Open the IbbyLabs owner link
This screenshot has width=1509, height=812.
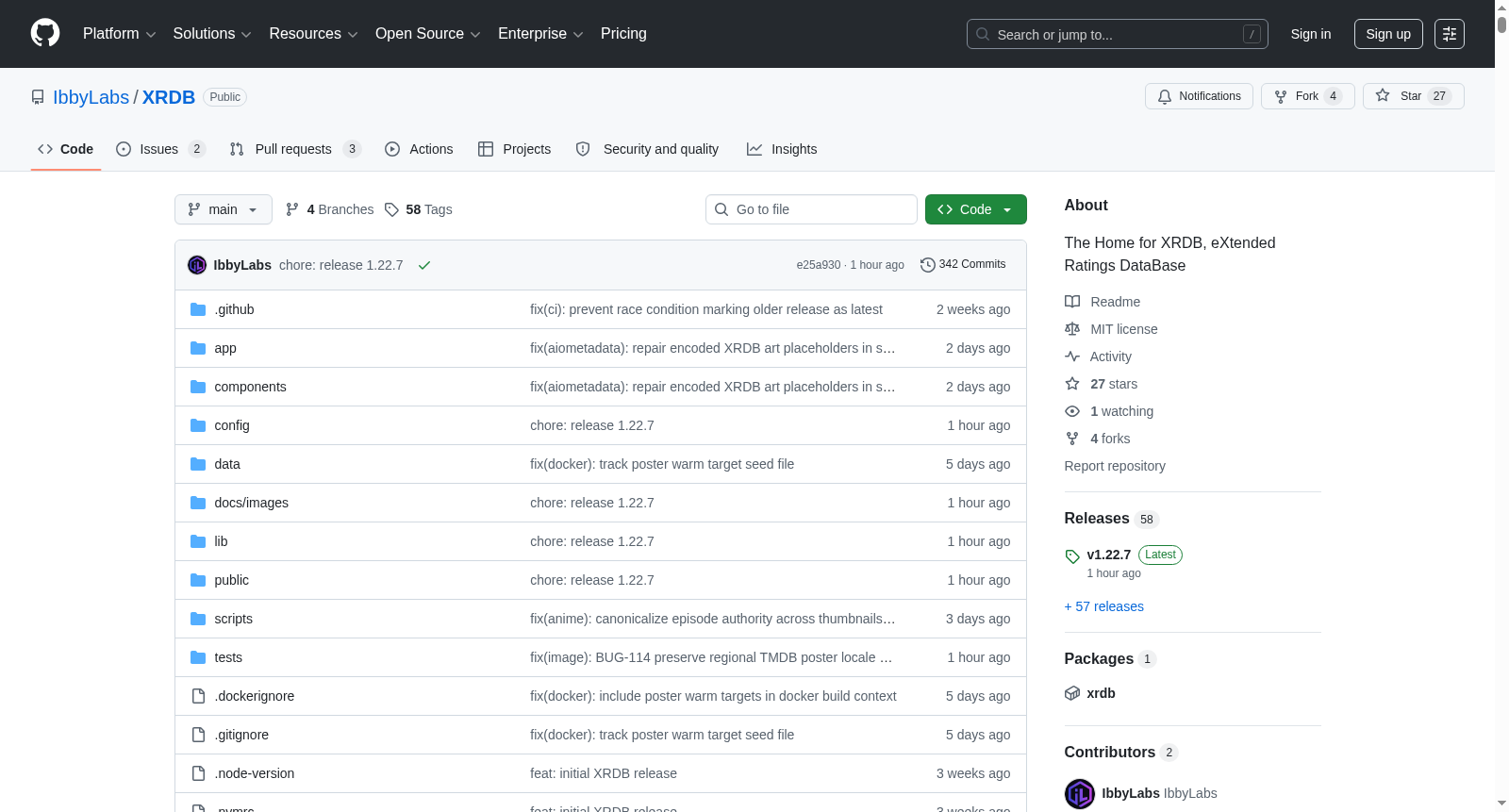click(x=91, y=97)
